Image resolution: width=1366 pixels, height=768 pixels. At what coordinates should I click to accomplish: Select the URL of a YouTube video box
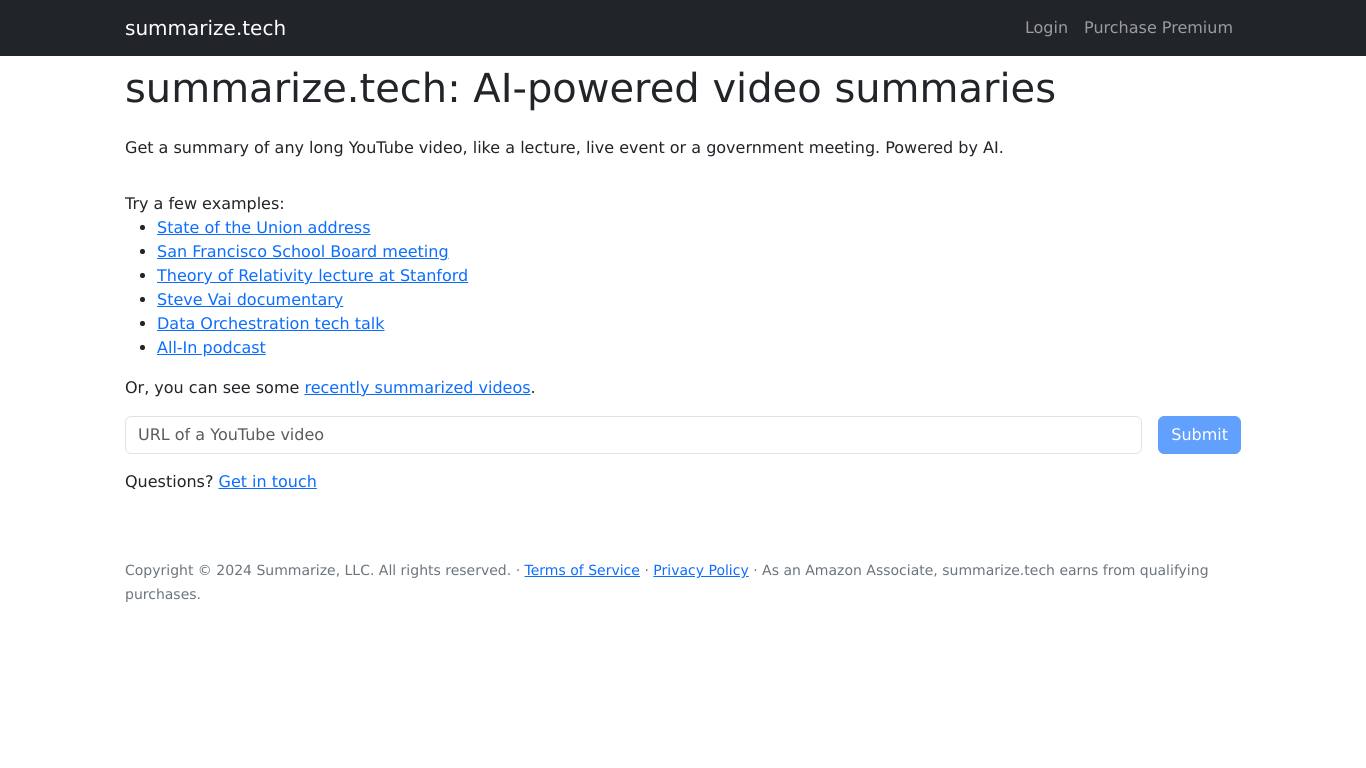(633, 434)
